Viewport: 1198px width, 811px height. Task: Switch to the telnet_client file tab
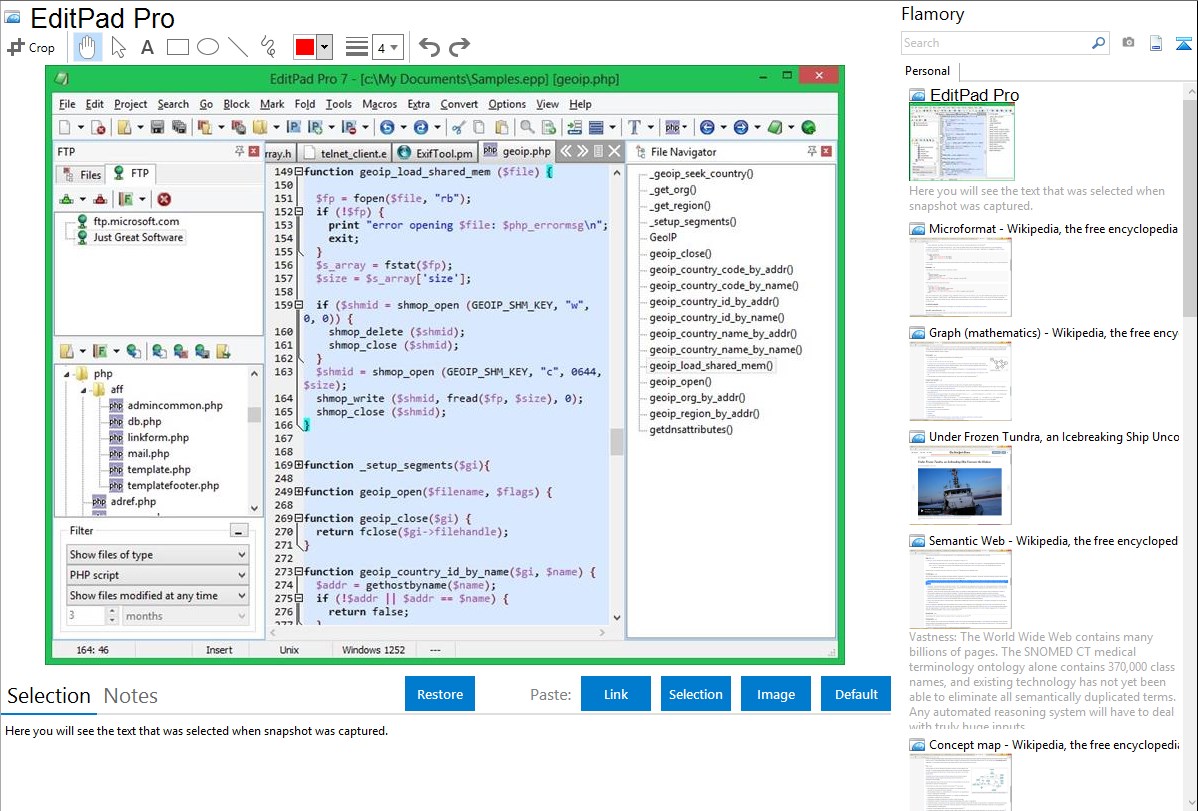click(345, 153)
